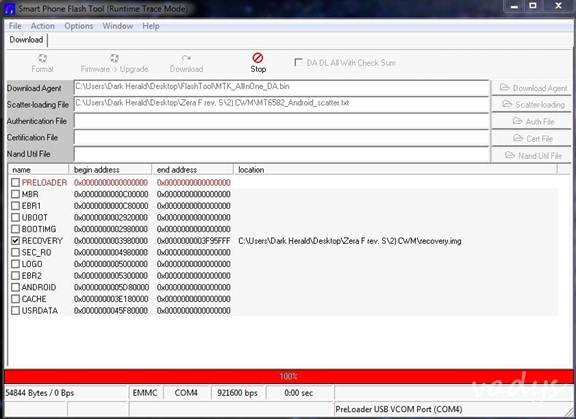576x419 pixels.
Task: Click the red Stop icon
Action: (258, 58)
